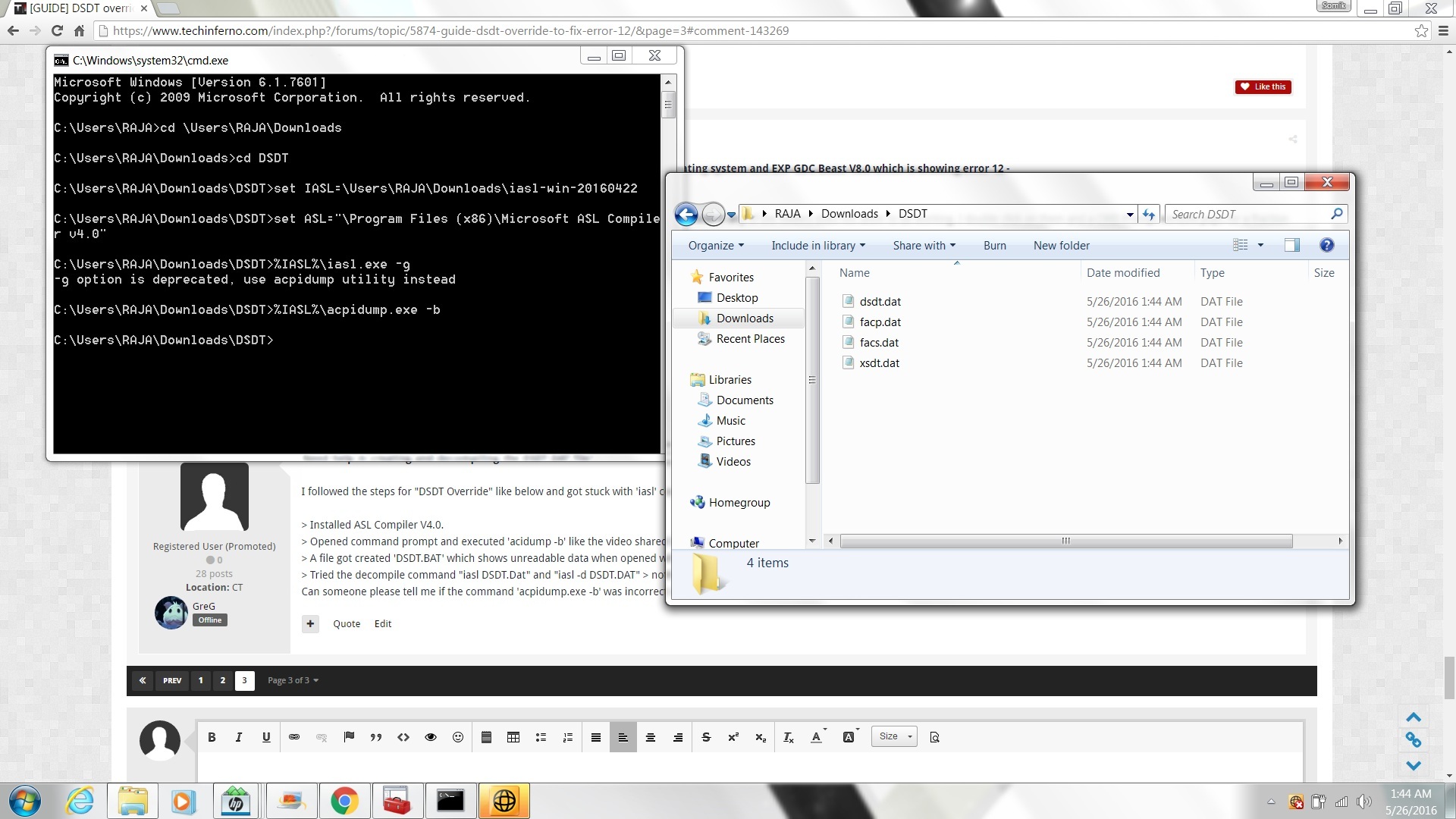Screen dimensions: 1456x819
Task: Open the font Size dropdown in editor
Action: point(895,736)
